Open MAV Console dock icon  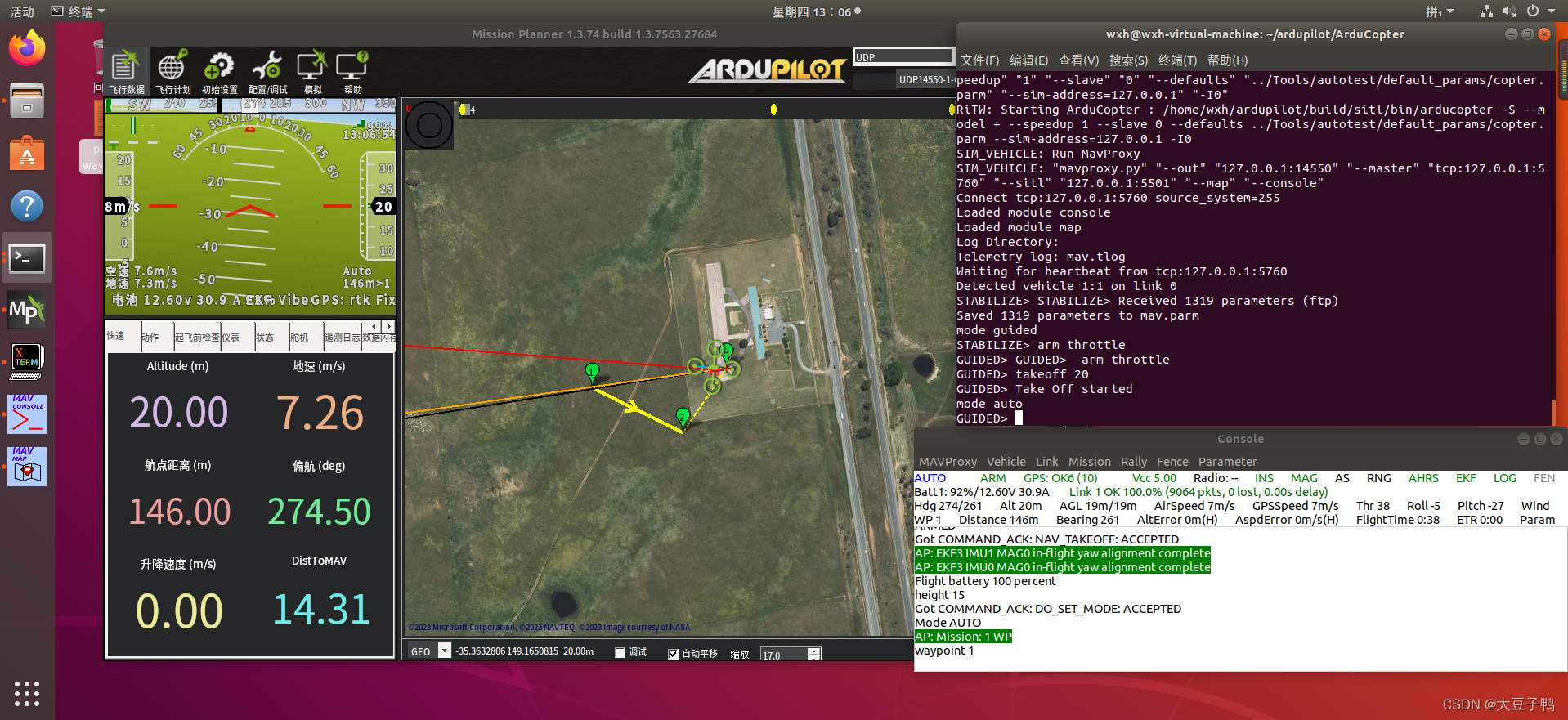[27, 414]
